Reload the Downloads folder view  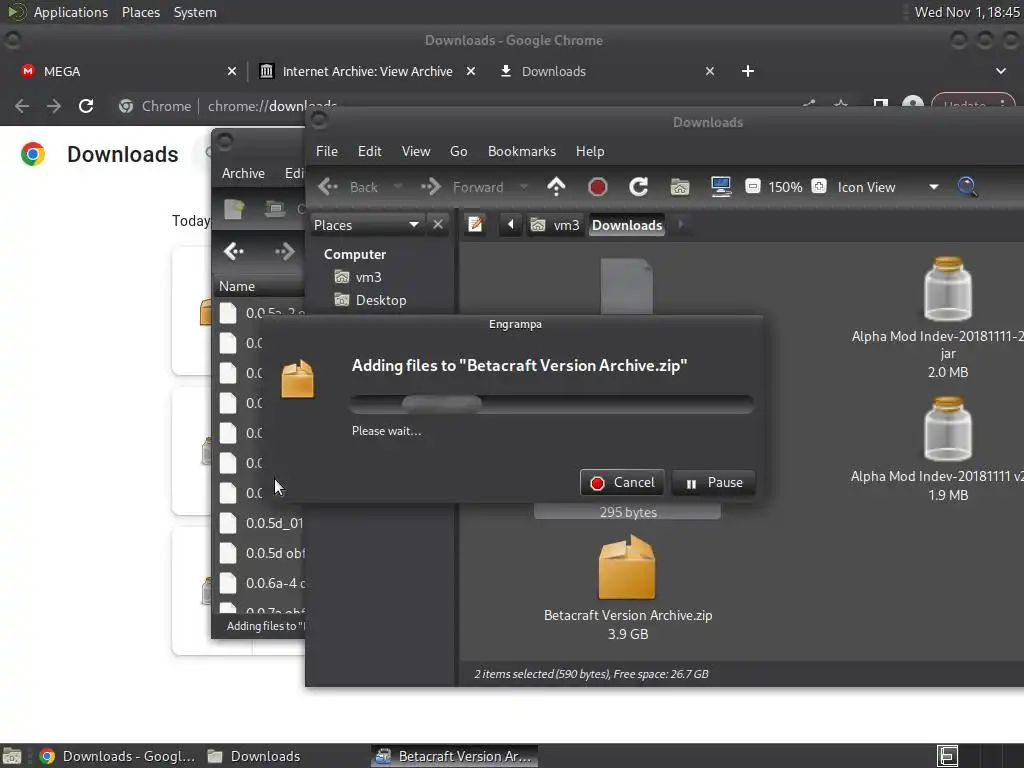tap(638, 187)
